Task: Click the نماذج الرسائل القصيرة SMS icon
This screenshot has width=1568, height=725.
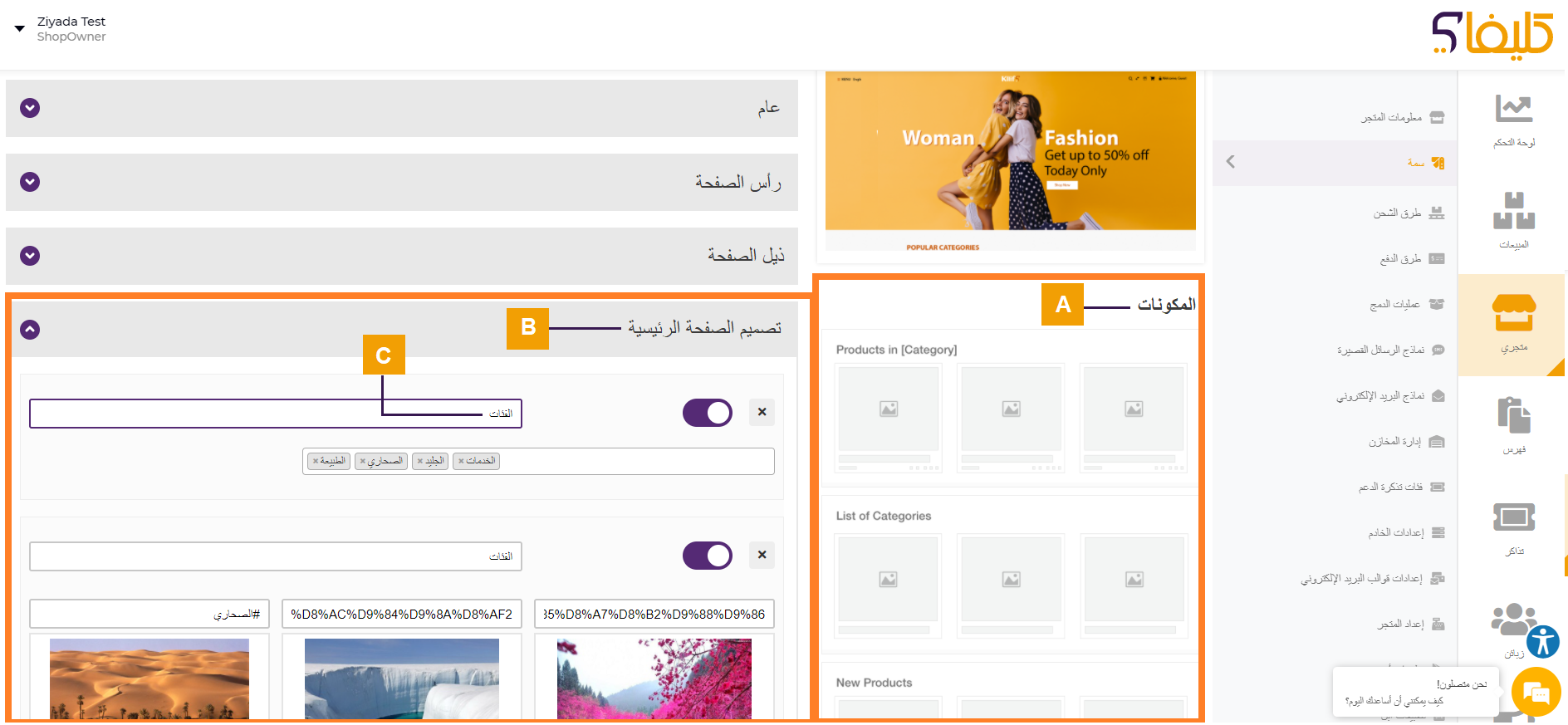Action: 1438,350
